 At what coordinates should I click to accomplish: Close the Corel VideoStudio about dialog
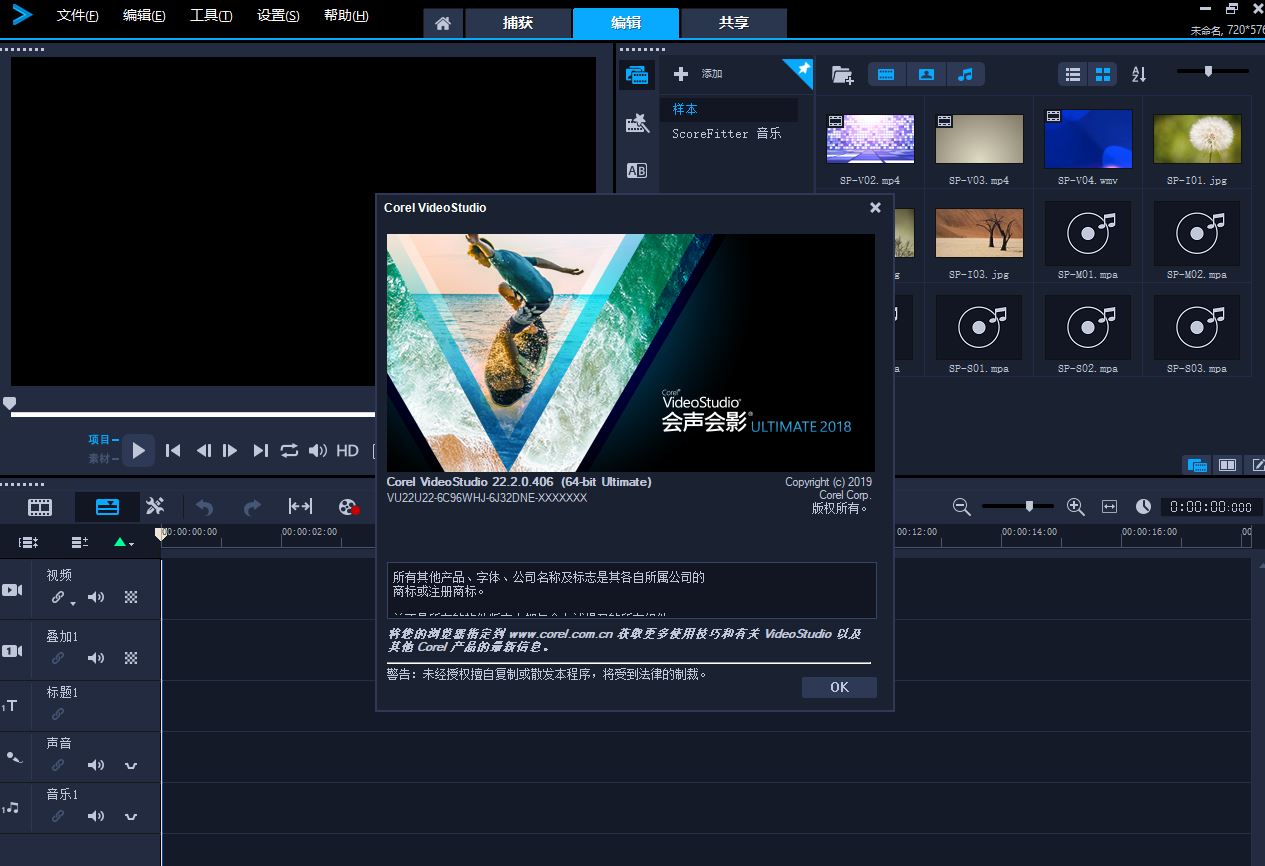[x=875, y=208]
